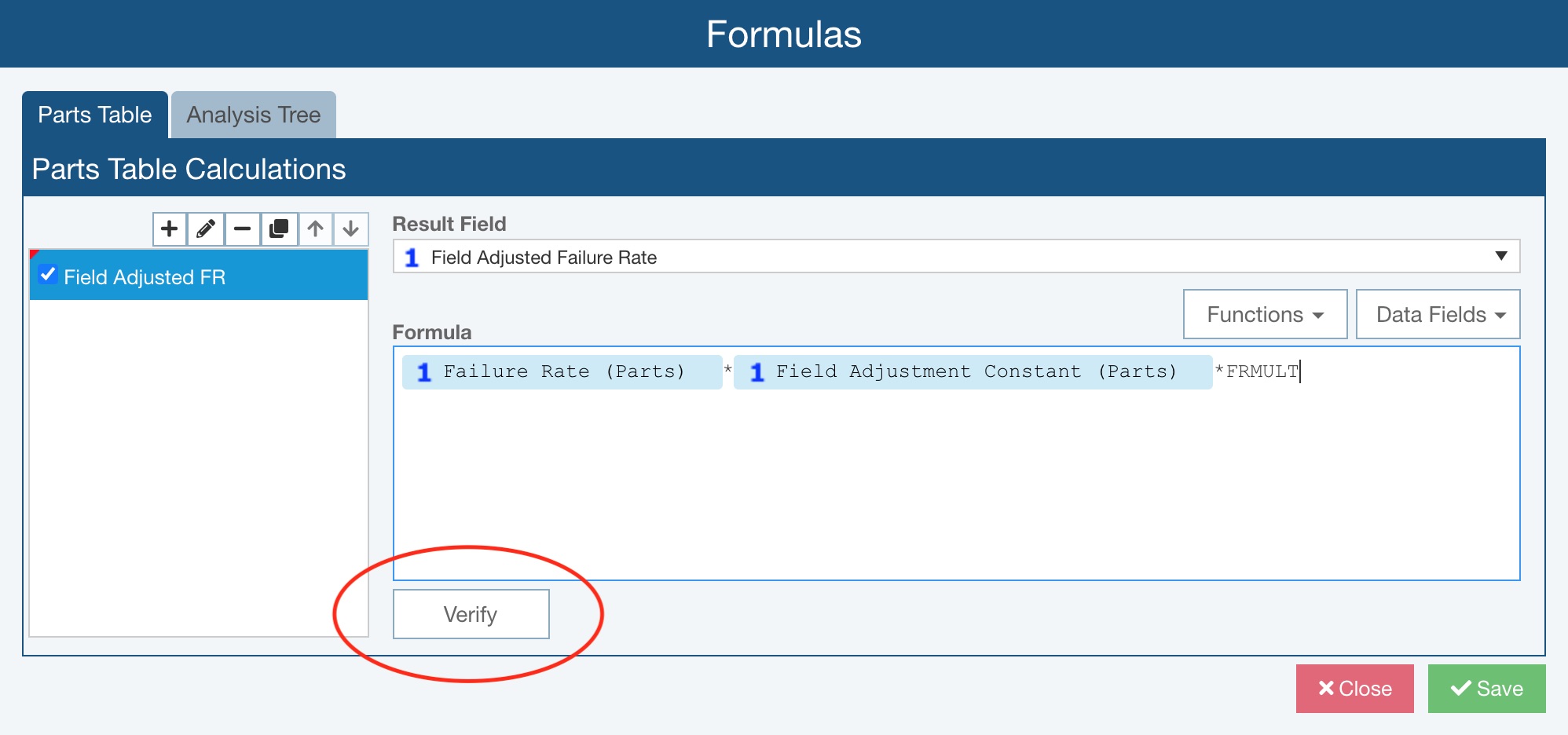
Task: Click the FRMULT text in the formula
Action: click(x=1262, y=372)
